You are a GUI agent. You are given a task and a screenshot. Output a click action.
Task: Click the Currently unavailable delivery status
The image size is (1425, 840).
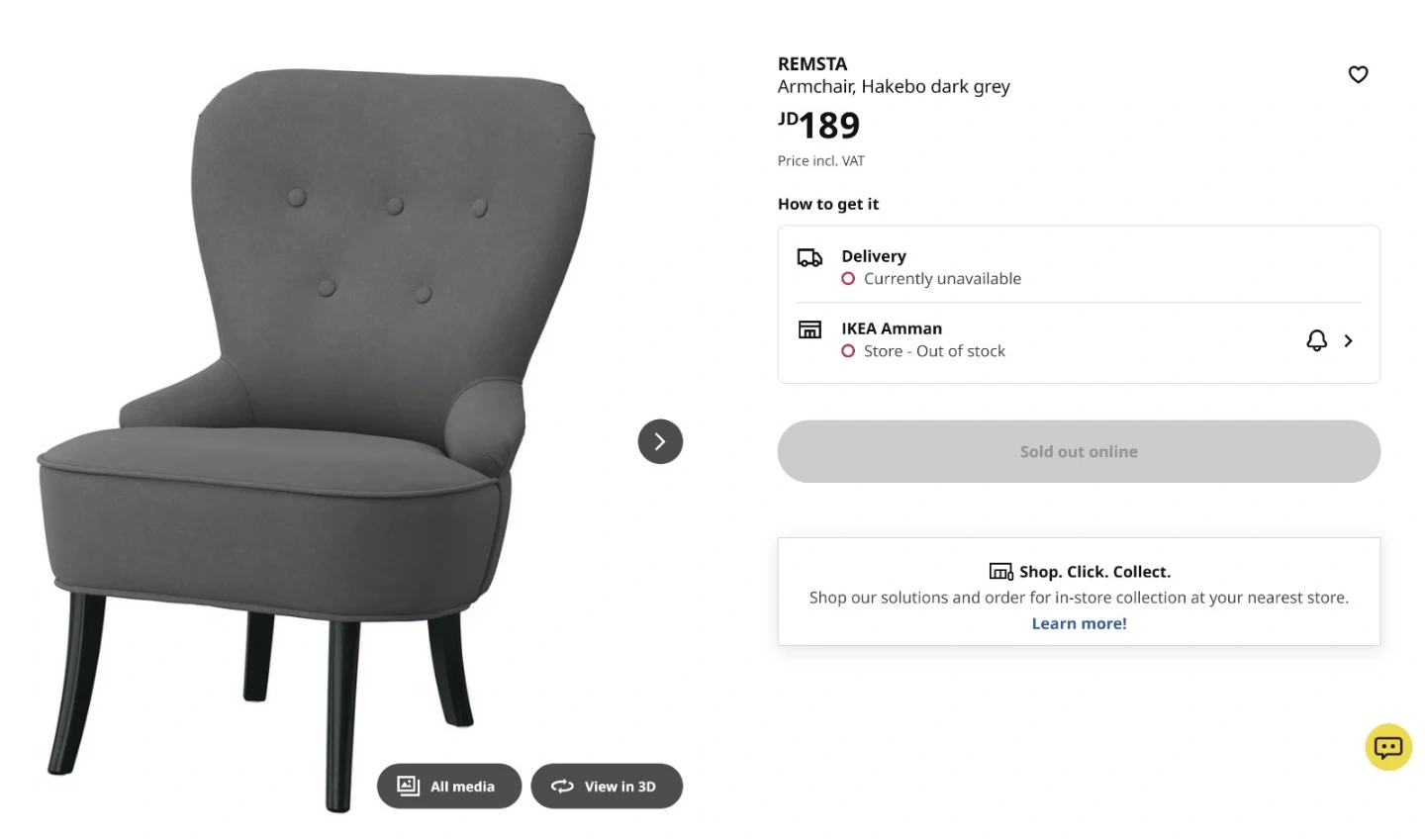pyautogui.click(x=941, y=279)
